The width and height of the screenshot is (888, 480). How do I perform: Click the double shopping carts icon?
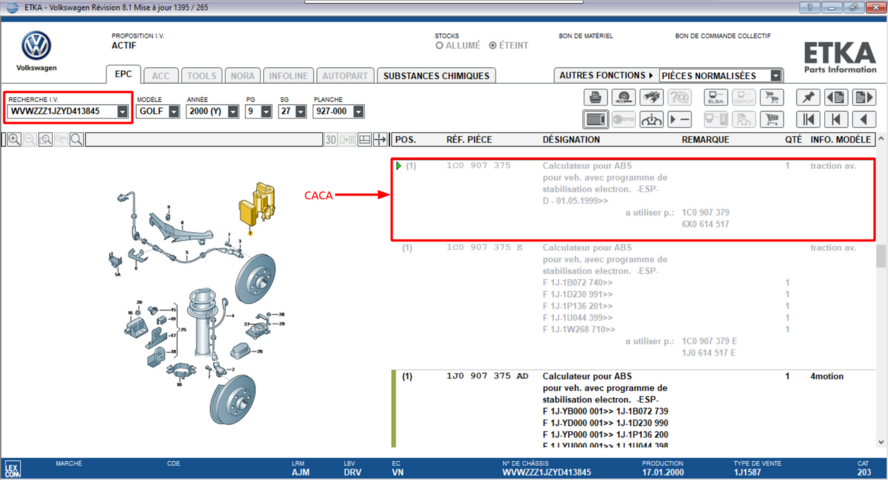tap(771, 97)
